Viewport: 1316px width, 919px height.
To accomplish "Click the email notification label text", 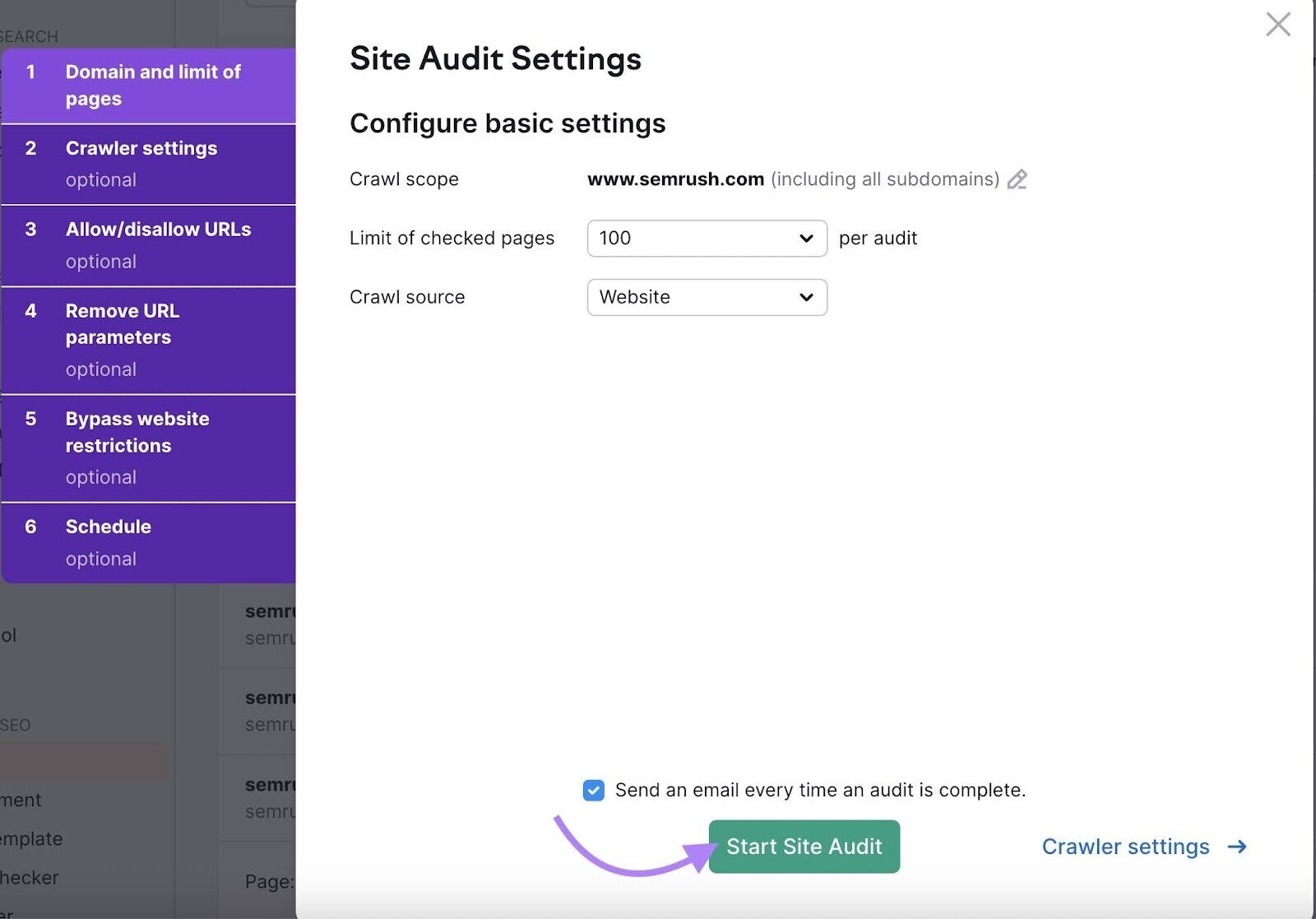I will click(x=820, y=790).
